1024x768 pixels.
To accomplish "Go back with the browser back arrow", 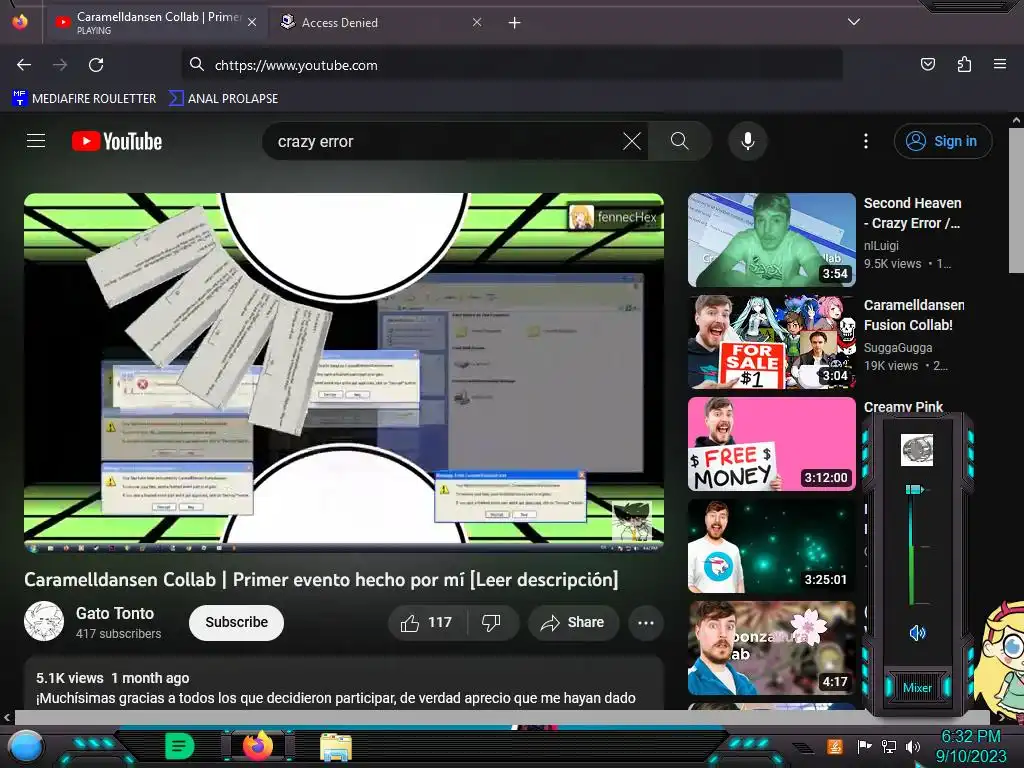I will point(24,65).
